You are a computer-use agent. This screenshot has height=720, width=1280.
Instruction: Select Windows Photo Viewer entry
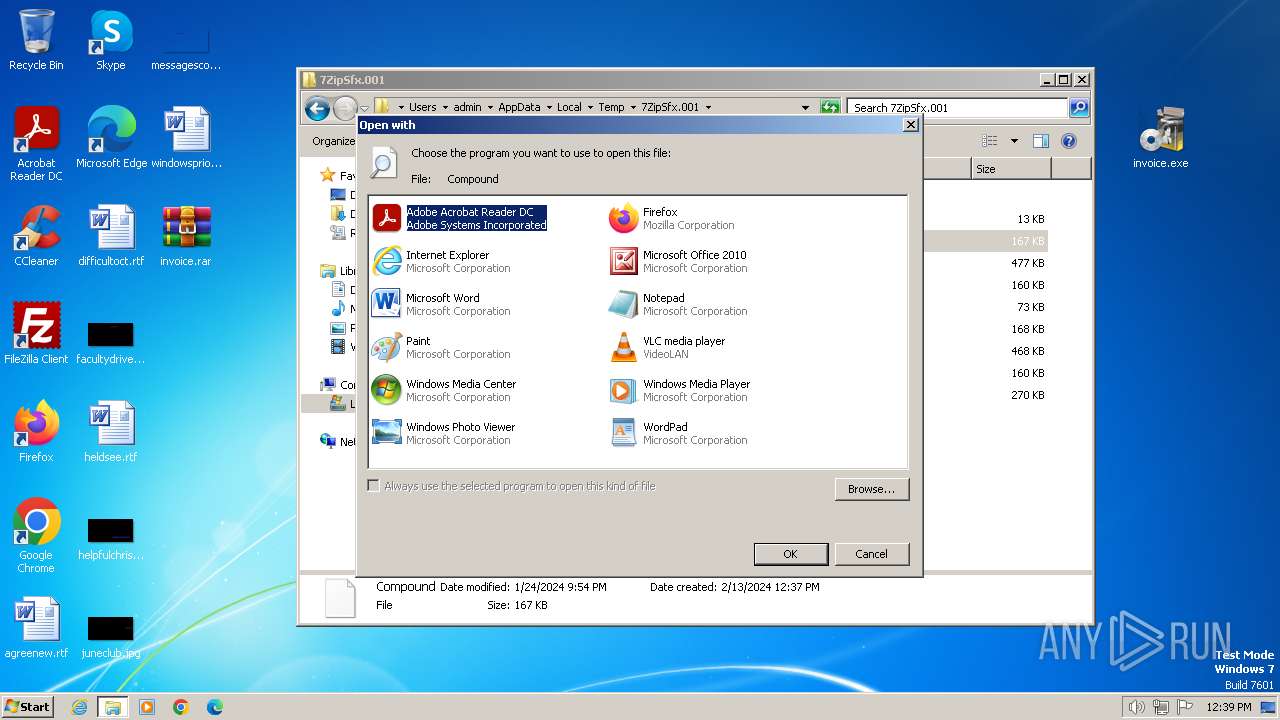coord(443,433)
